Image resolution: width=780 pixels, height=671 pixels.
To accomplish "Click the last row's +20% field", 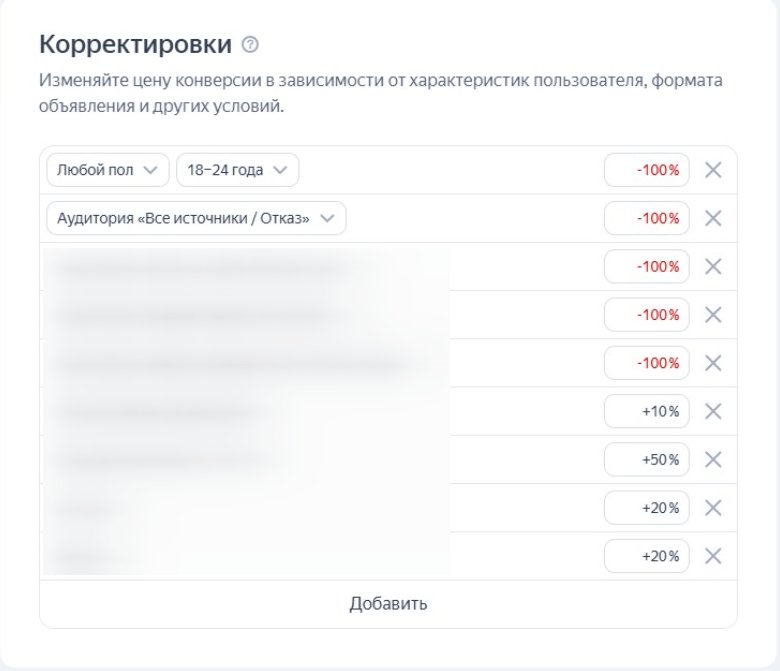I will (x=646, y=556).
